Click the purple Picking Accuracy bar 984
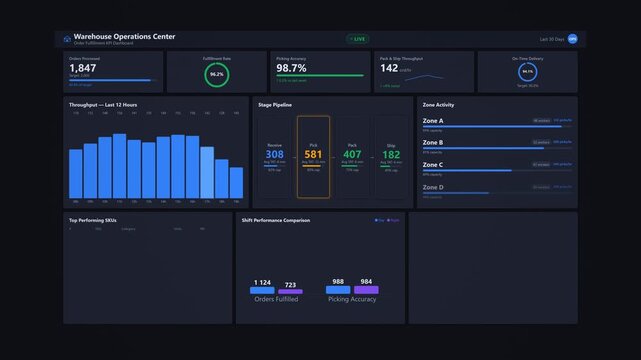The image size is (641, 360). coord(366,290)
